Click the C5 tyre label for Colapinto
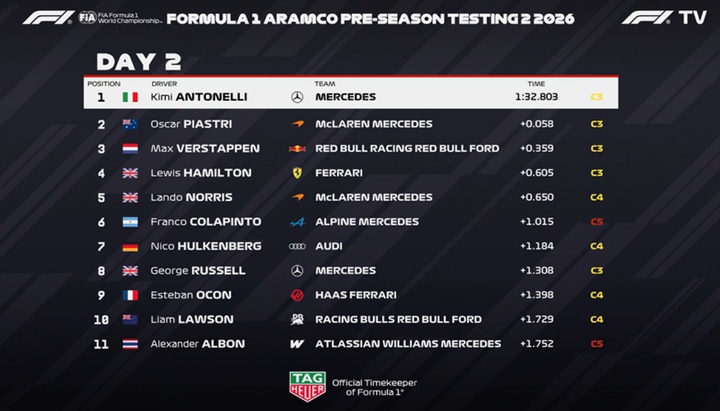720x411 pixels. click(x=596, y=222)
